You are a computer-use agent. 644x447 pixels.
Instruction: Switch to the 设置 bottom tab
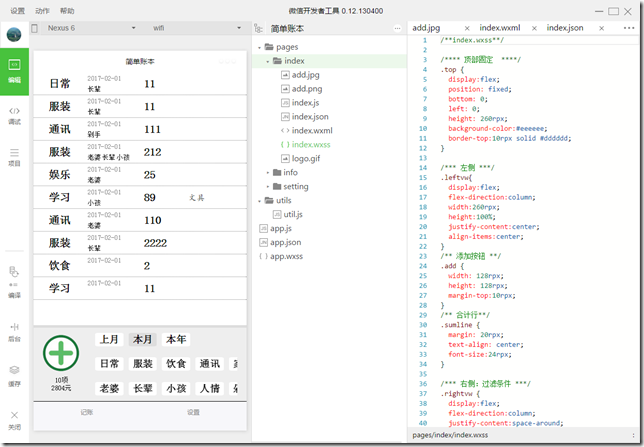pos(193,412)
